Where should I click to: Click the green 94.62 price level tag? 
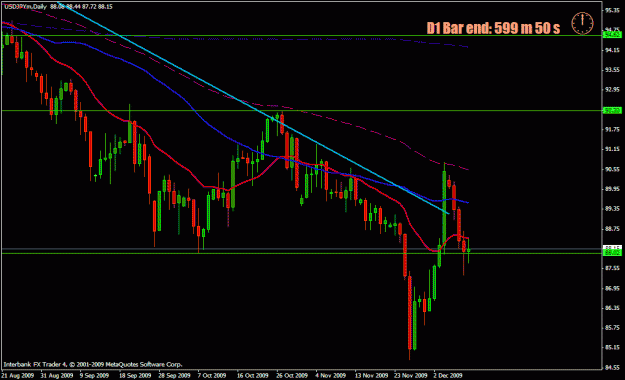click(612, 35)
